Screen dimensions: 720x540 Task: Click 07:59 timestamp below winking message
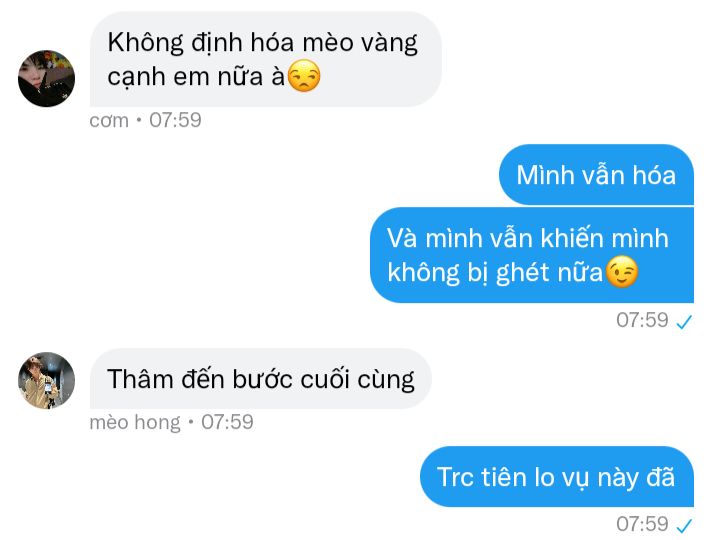tap(642, 320)
